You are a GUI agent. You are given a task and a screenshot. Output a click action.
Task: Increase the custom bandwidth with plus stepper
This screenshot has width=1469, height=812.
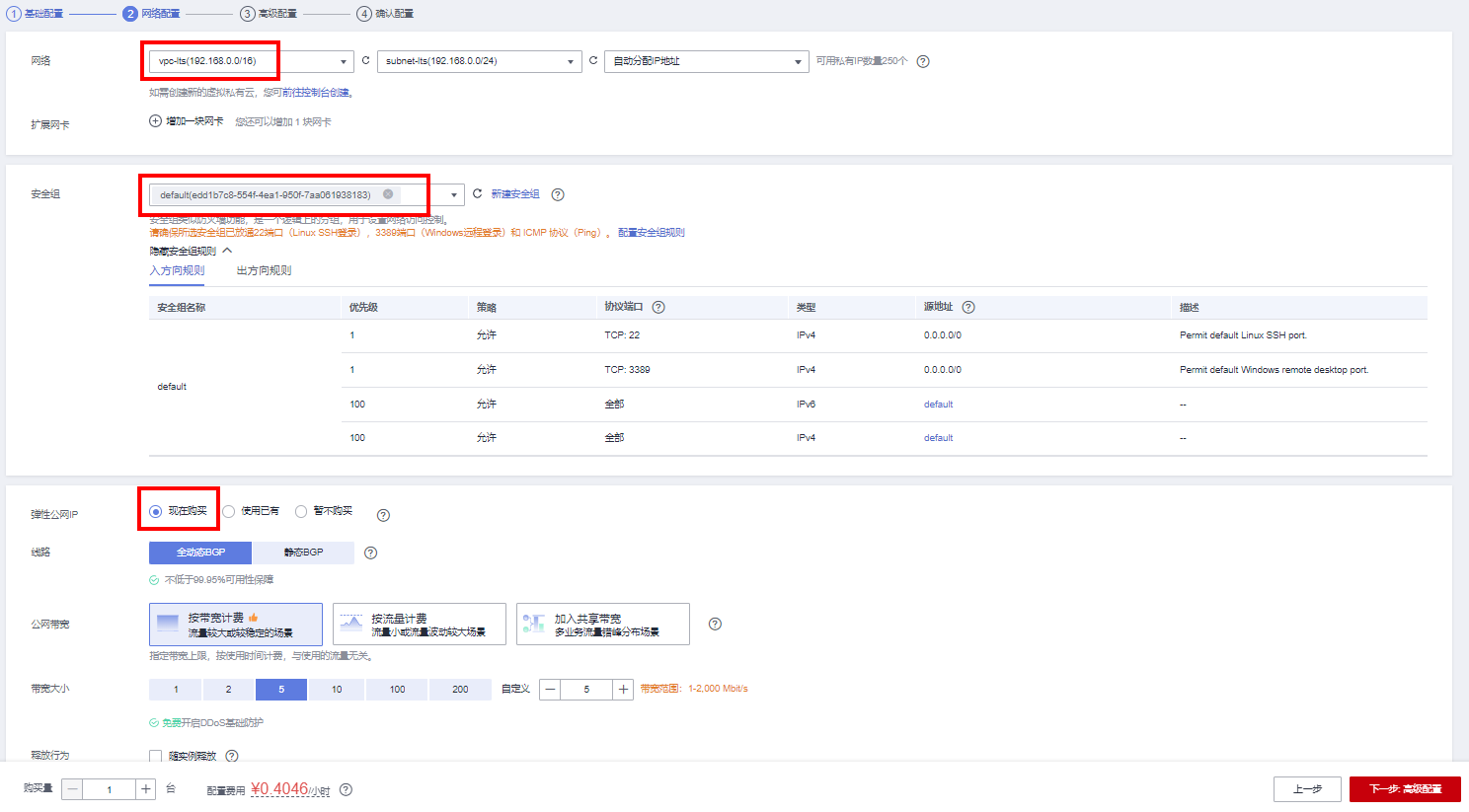pyautogui.click(x=624, y=690)
